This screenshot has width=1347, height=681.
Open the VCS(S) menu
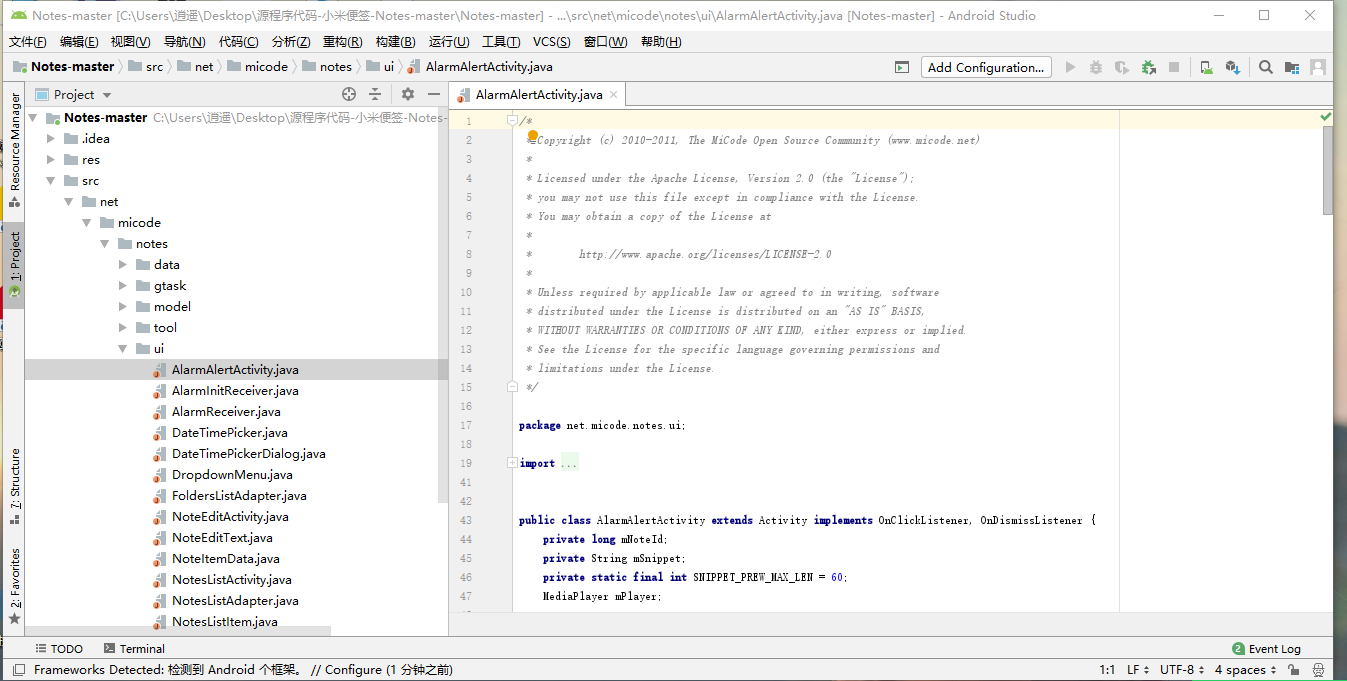click(551, 41)
